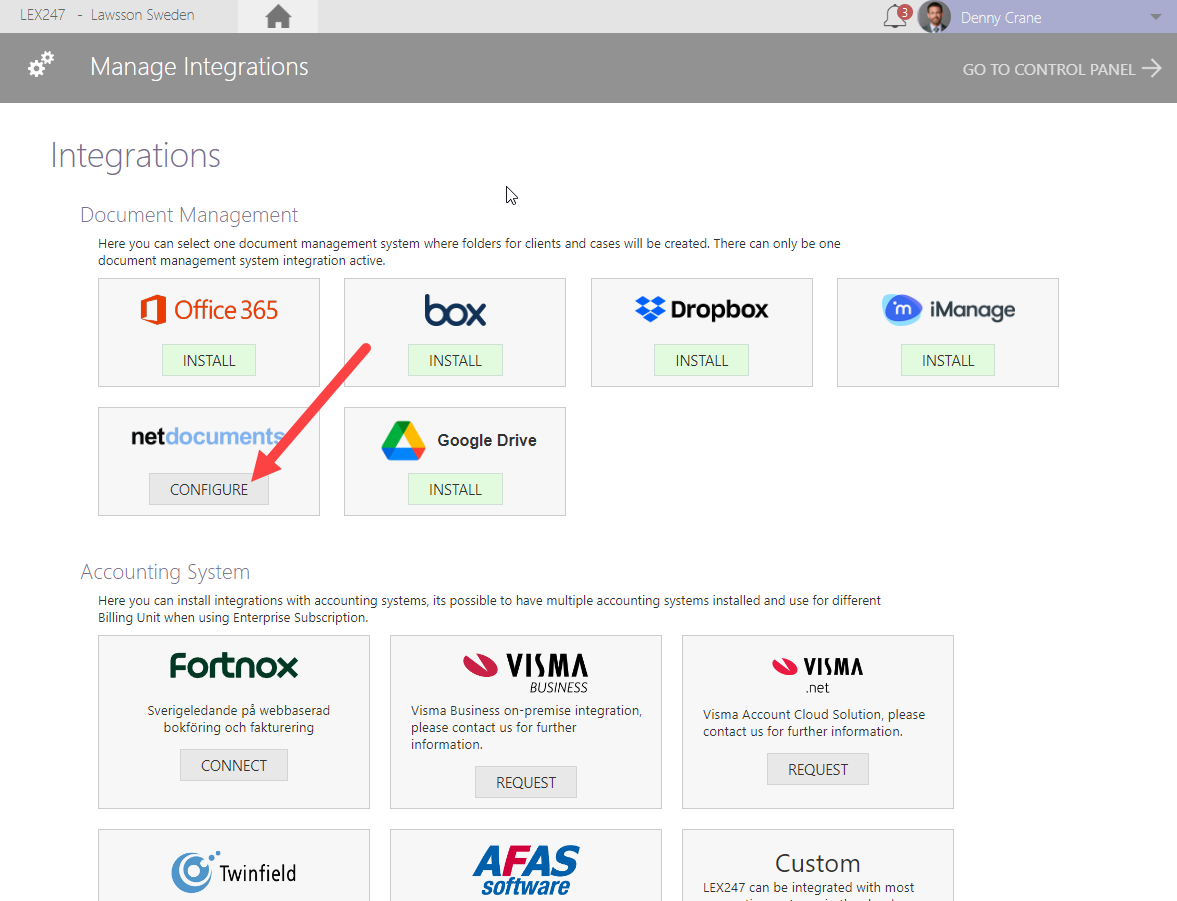This screenshot has width=1177, height=901.
Task: Click the Custom integration heading
Action: 817,863
